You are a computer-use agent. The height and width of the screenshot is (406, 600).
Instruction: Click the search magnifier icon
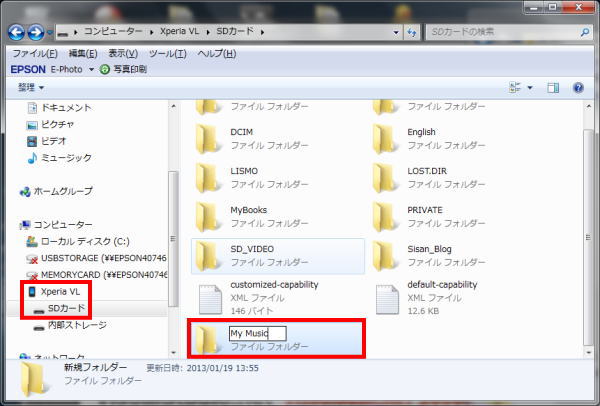click(x=585, y=33)
